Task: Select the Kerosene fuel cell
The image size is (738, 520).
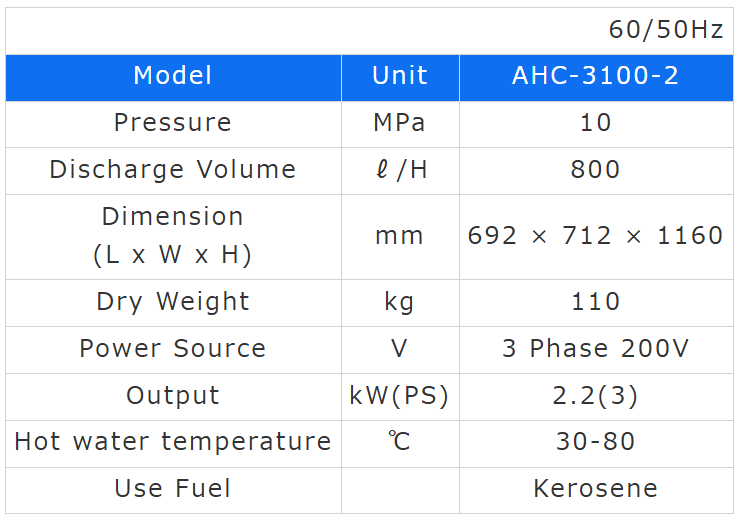Action: pos(595,489)
